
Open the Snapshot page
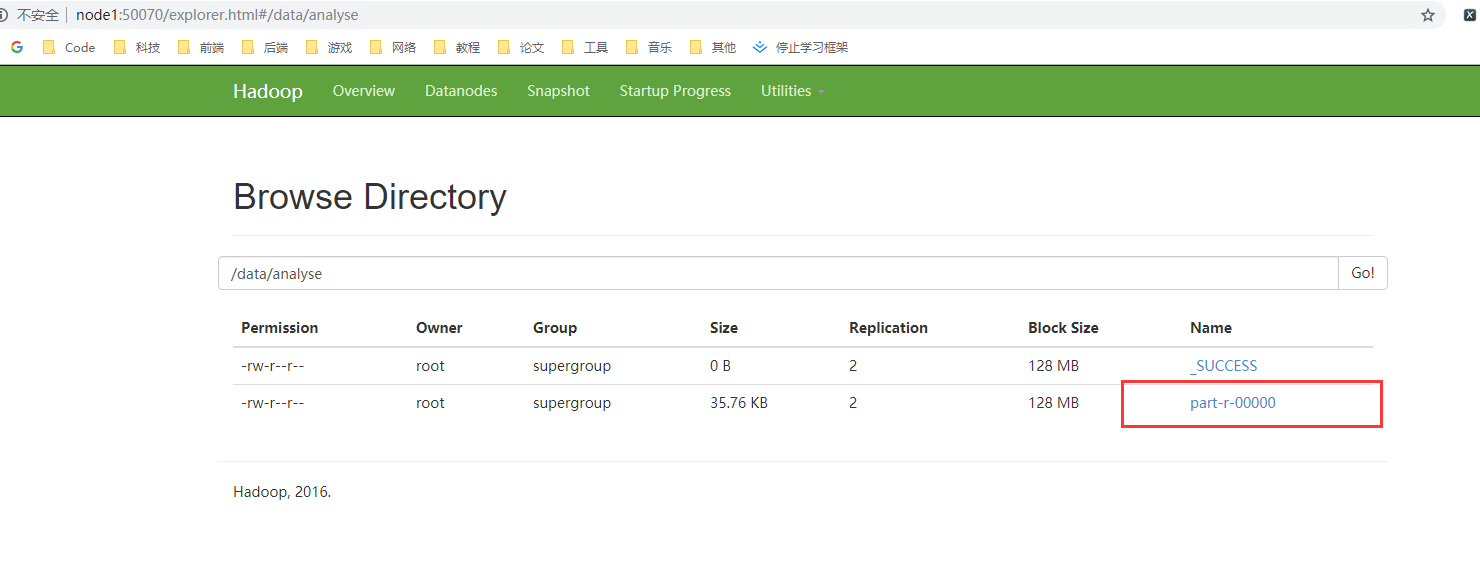tap(558, 91)
